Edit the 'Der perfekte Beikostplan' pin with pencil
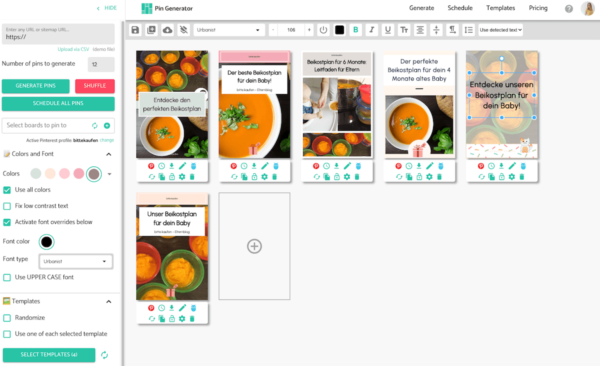This screenshot has width=600, height=366. tap(430, 166)
